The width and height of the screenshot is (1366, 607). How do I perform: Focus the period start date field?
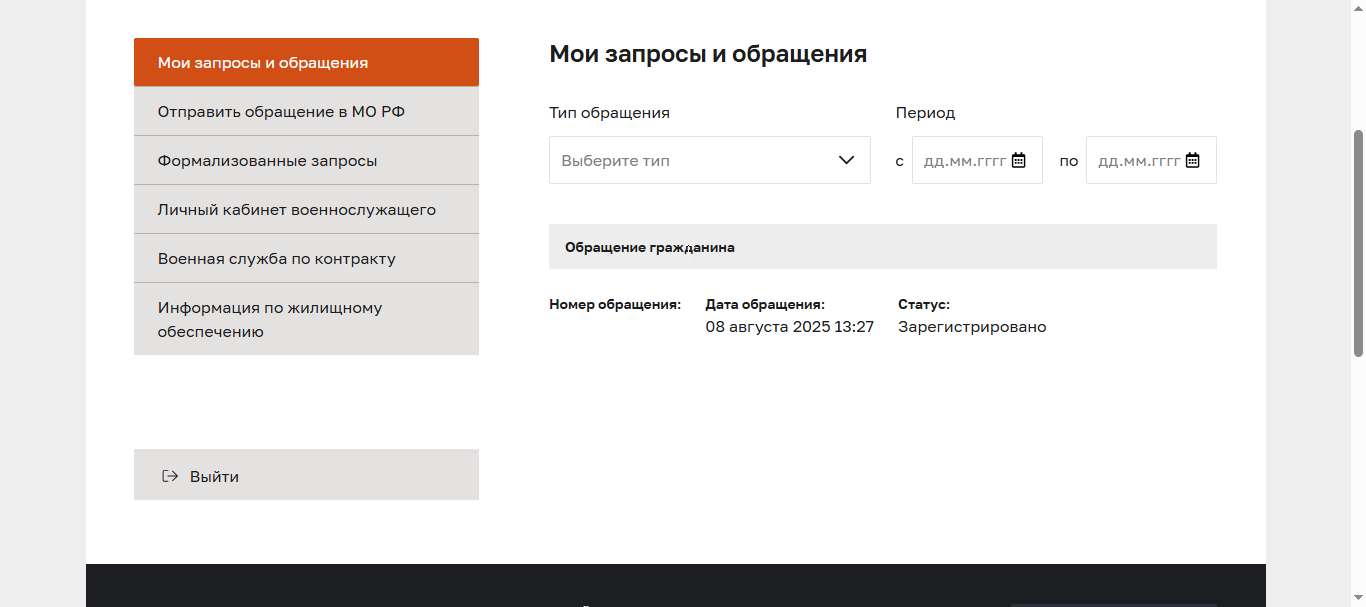point(963,160)
